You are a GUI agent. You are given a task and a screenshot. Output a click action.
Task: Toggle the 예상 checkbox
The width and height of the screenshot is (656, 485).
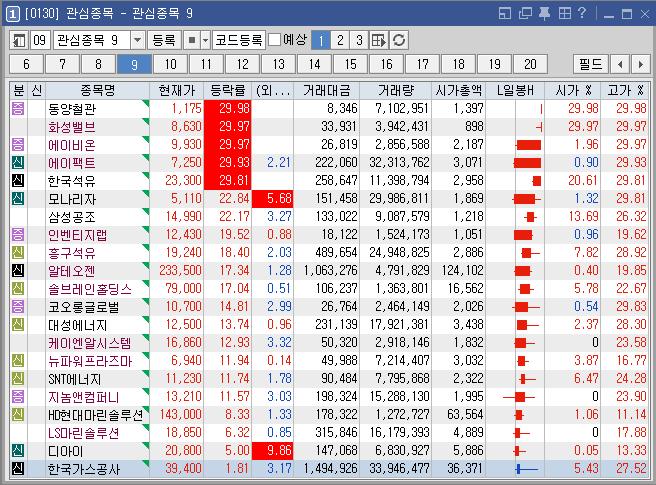(274, 40)
